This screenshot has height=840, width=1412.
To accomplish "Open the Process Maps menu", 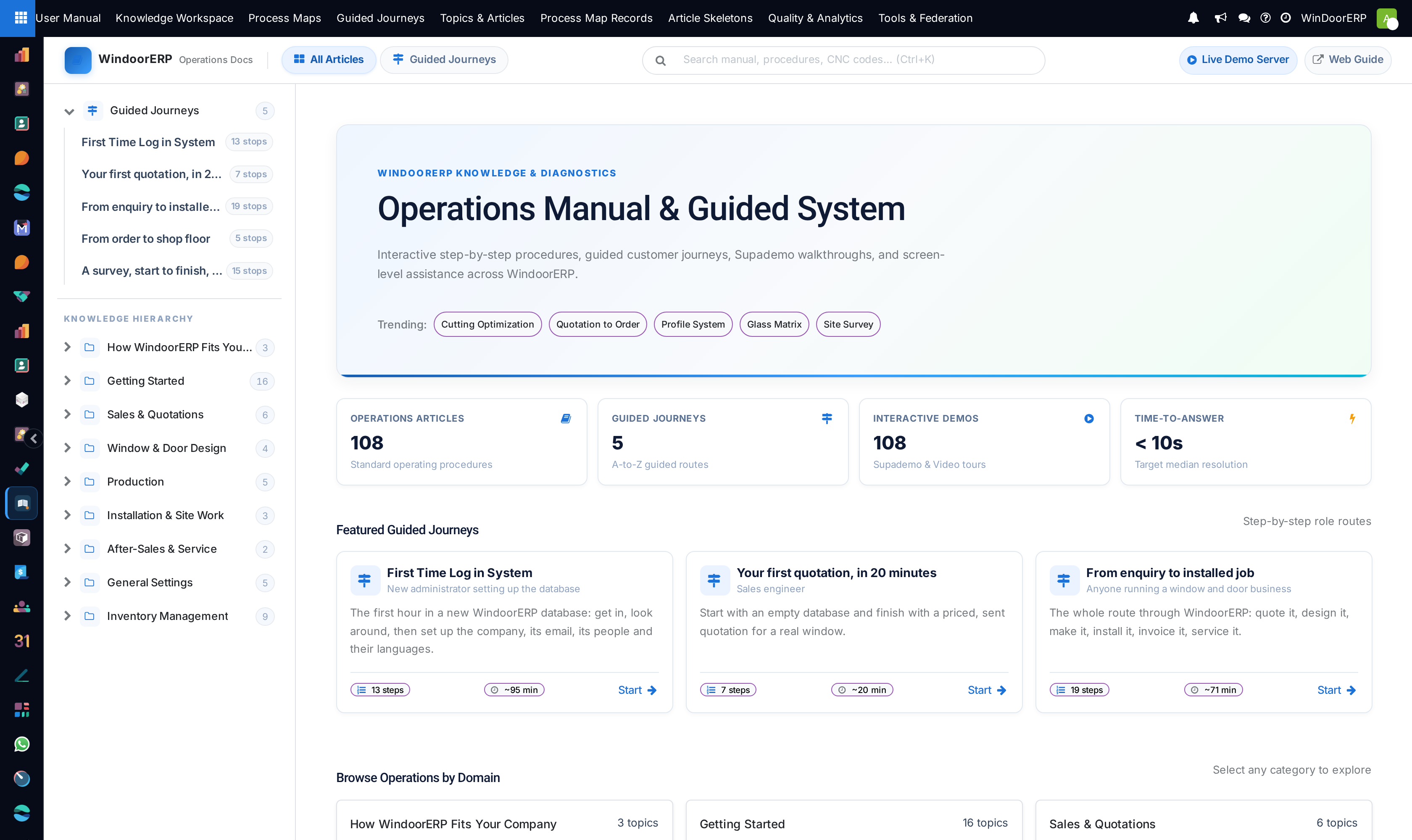I will point(285,18).
